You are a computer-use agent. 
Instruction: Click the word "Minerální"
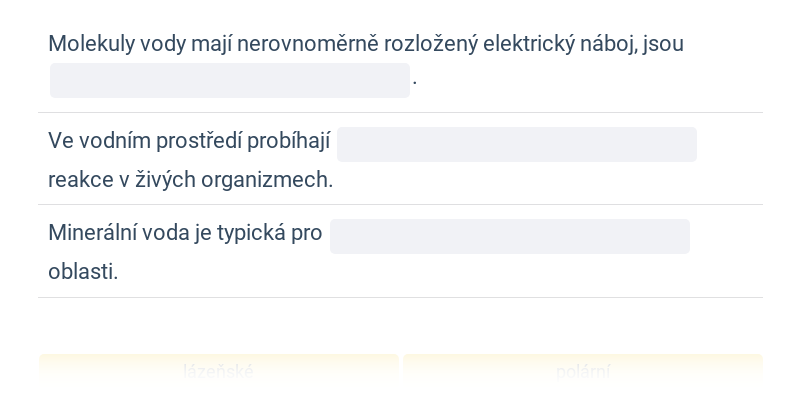click(92, 233)
